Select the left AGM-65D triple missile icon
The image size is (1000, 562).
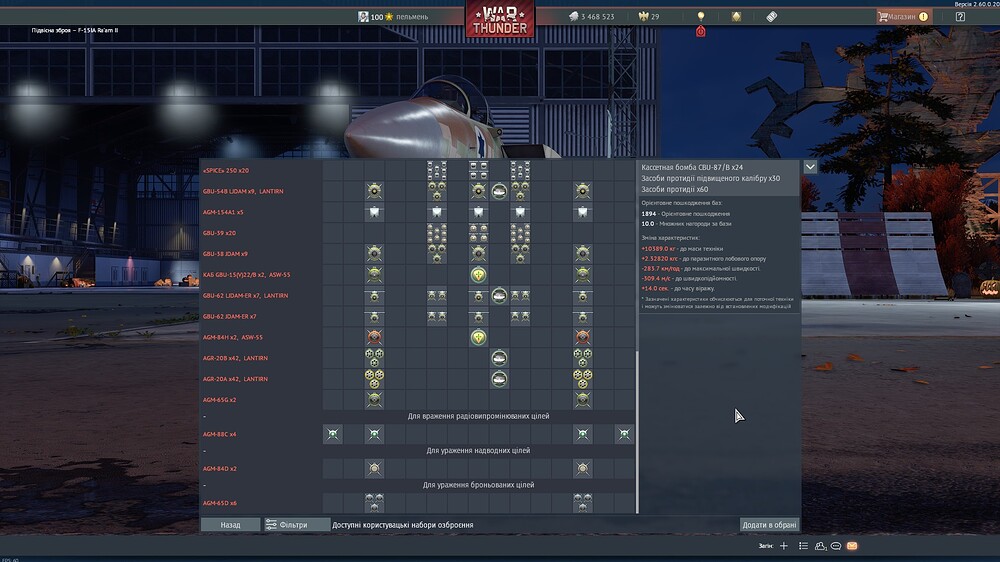[374, 502]
